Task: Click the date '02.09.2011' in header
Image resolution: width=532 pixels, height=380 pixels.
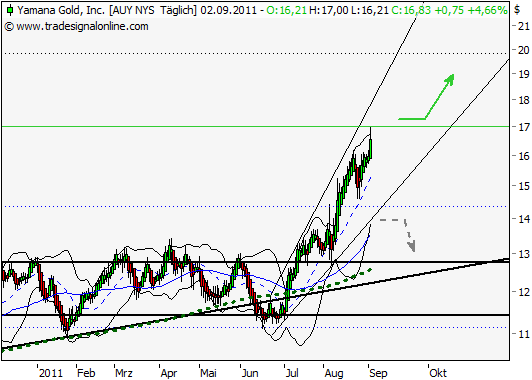Action: pos(229,11)
